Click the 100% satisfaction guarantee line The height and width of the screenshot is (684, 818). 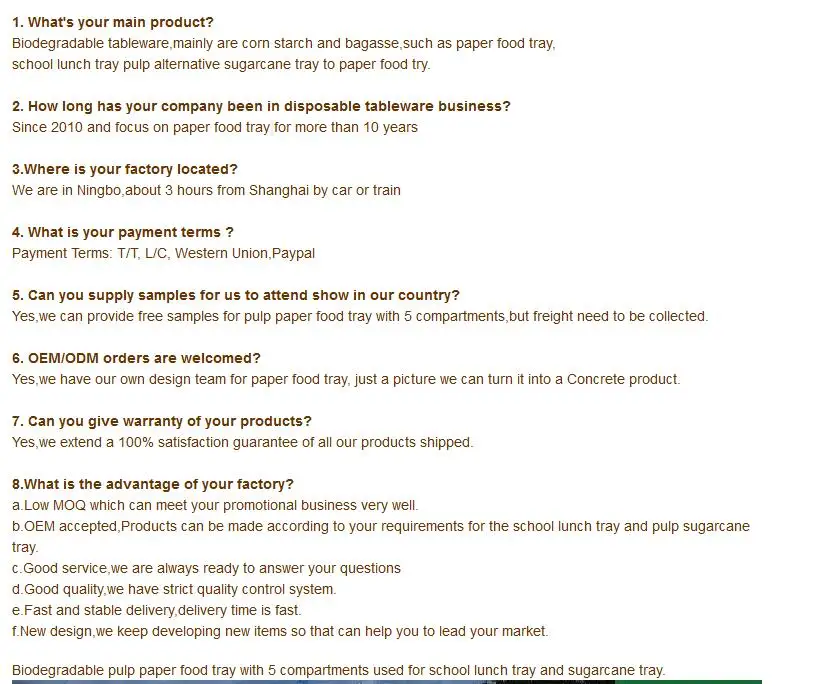242,442
